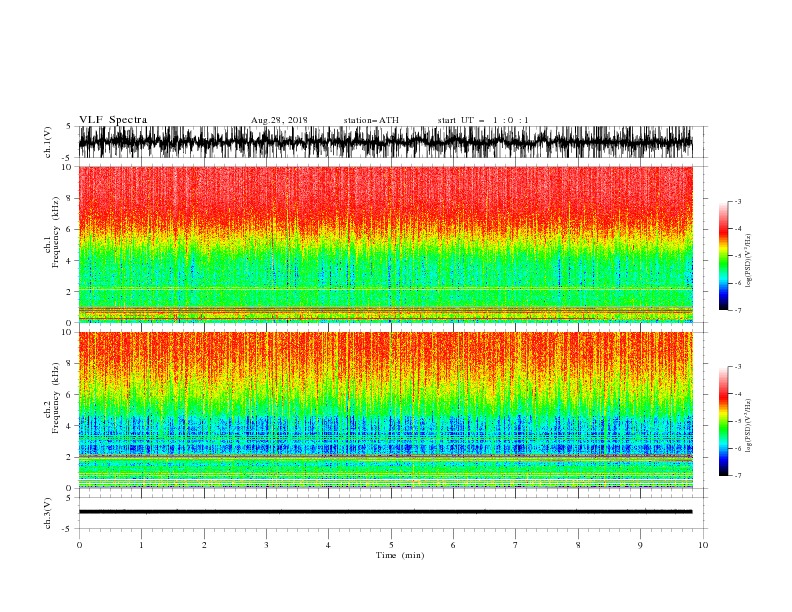Viewport: 792px width, 612px height.
Task: Click the "ch.3(V)" axis label
Action: [x=48, y=514]
